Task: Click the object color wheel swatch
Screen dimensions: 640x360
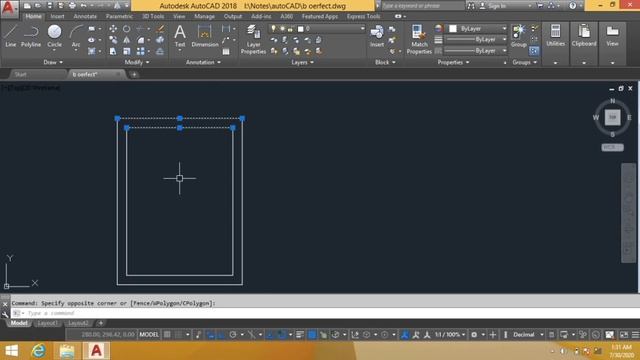Action: (438, 29)
